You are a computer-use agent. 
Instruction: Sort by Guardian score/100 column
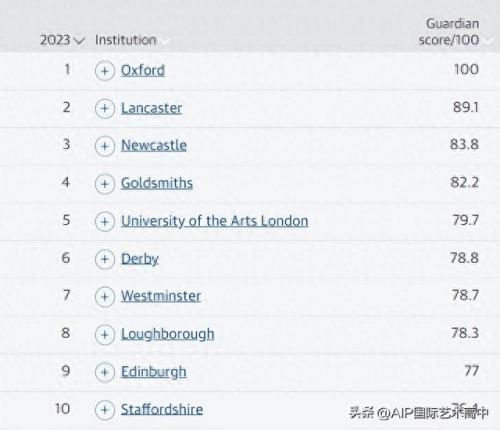pos(449,32)
